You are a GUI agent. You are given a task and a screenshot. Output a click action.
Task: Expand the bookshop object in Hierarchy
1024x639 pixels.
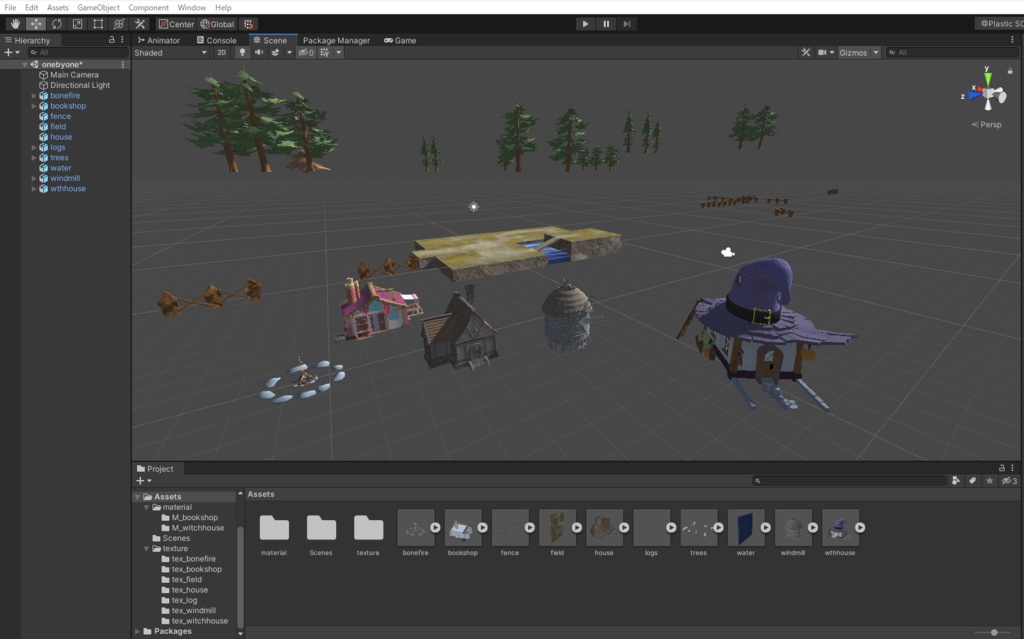[34, 106]
